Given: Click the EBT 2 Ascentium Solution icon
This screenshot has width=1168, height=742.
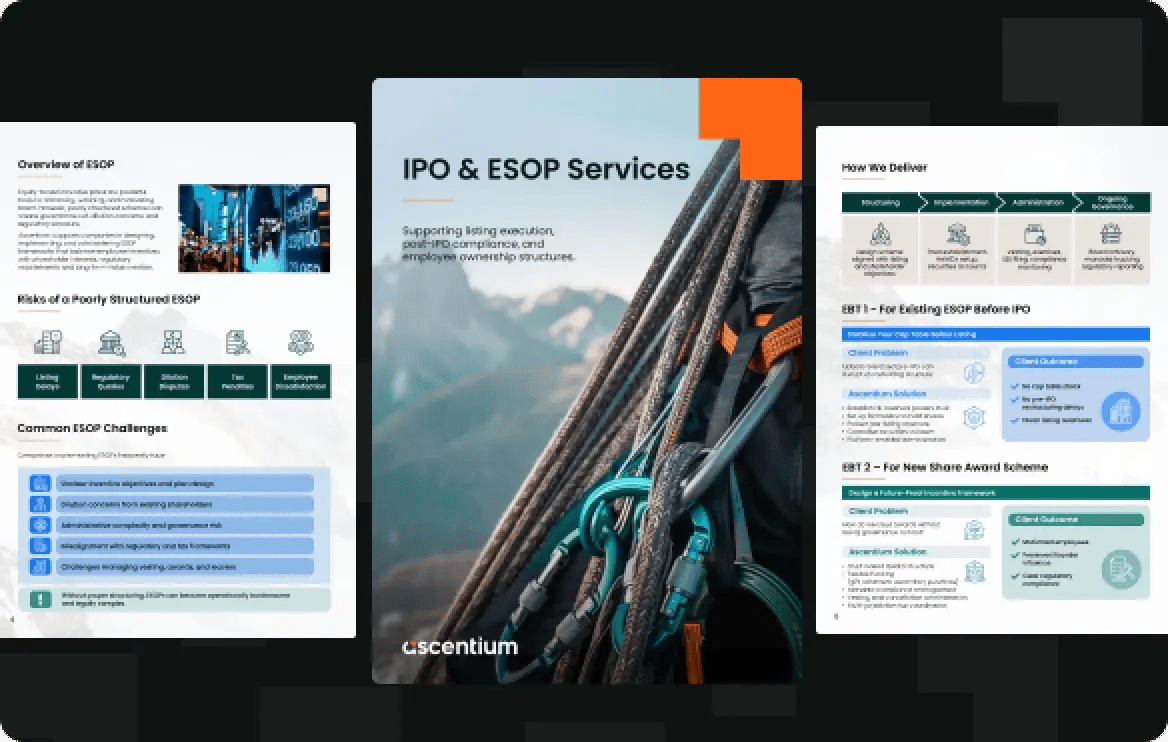Looking at the screenshot, I should pyautogui.click(x=974, y=572).
